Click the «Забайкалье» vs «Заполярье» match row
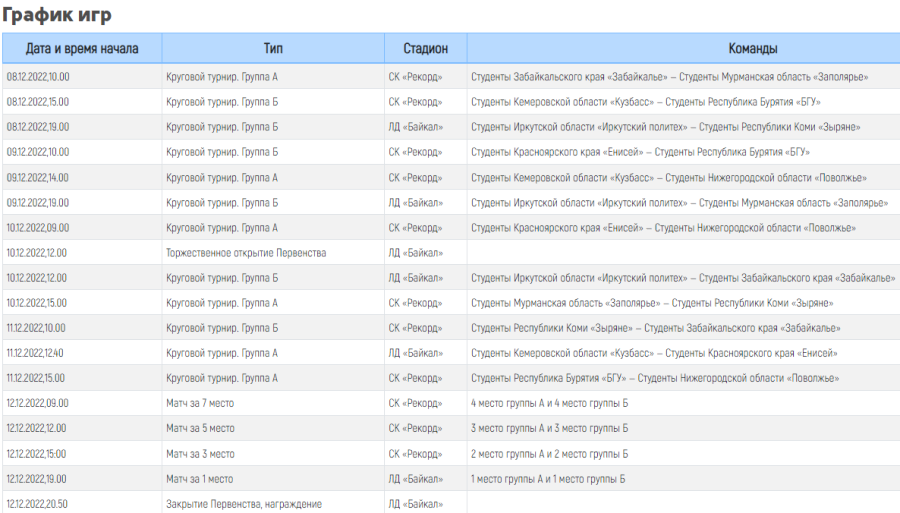The height and width of the screenshot is (513, 900). (668, 76)
